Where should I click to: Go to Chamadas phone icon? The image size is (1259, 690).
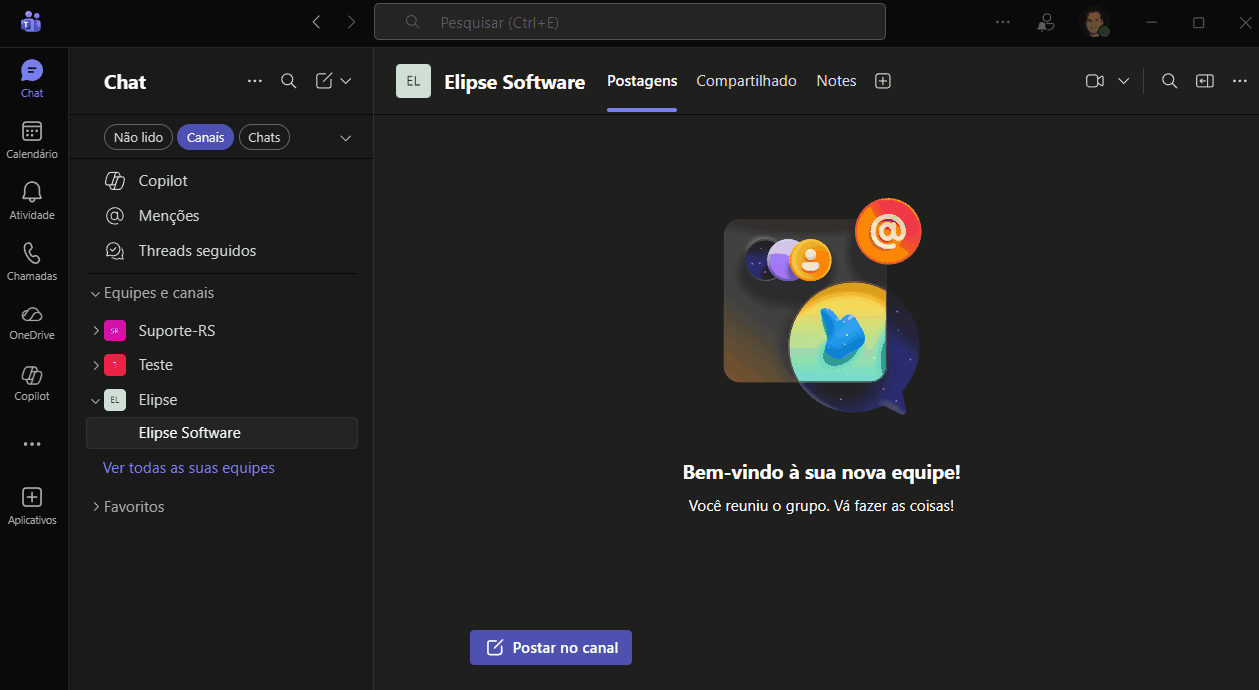click(x=32, y=261)
